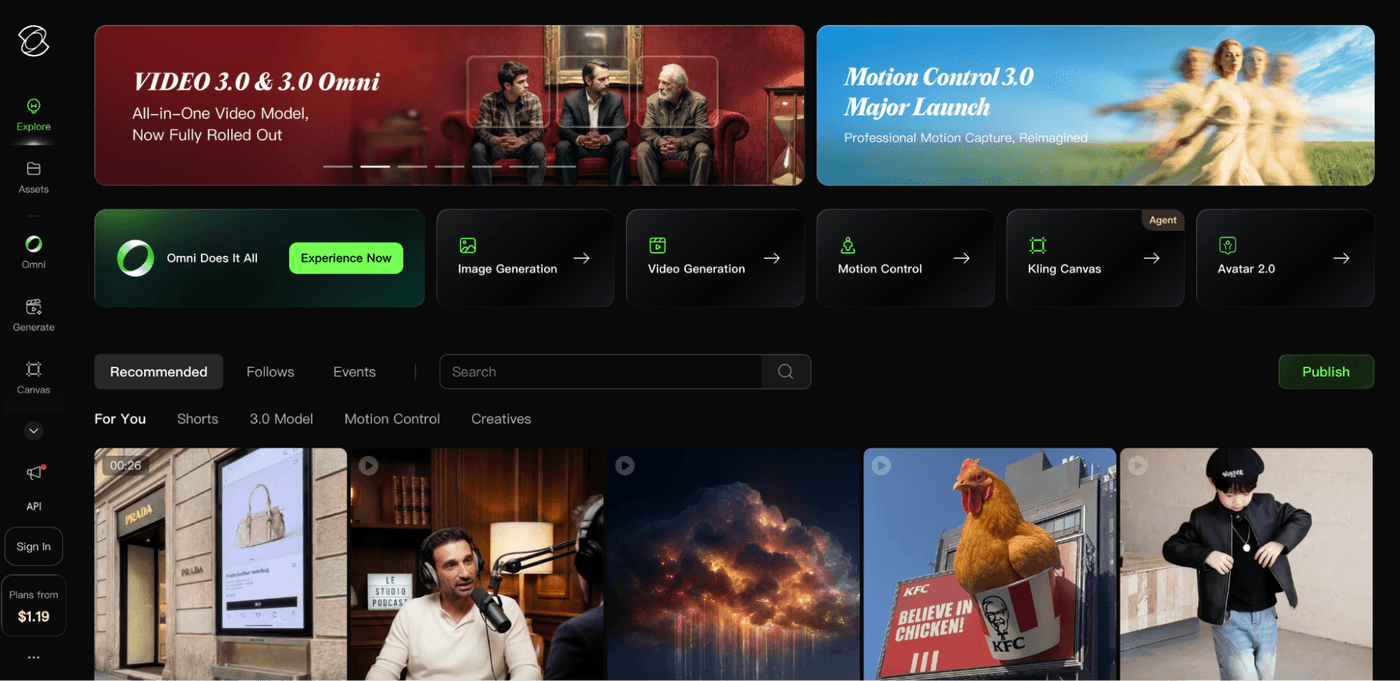Click the search magnifier icon
This screenshot has width=1400, height=681.
click(786, 372)
